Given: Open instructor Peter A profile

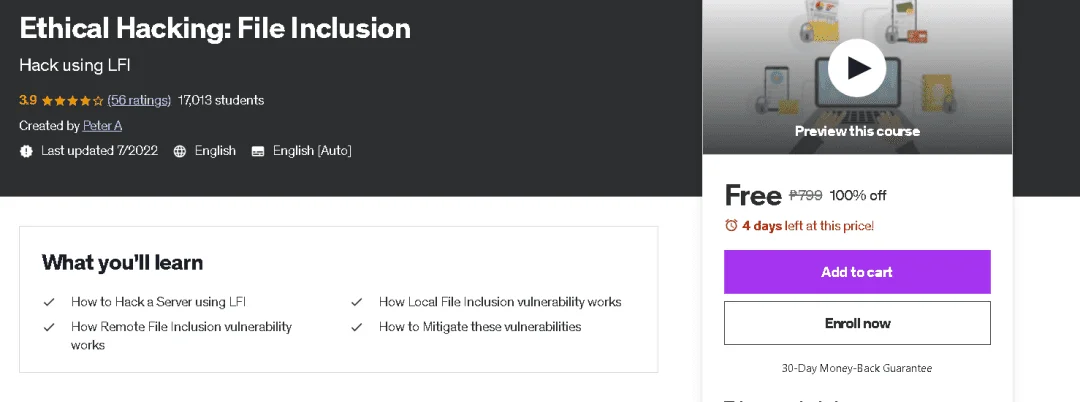Looking at the screenshot, I should [102, 125].
